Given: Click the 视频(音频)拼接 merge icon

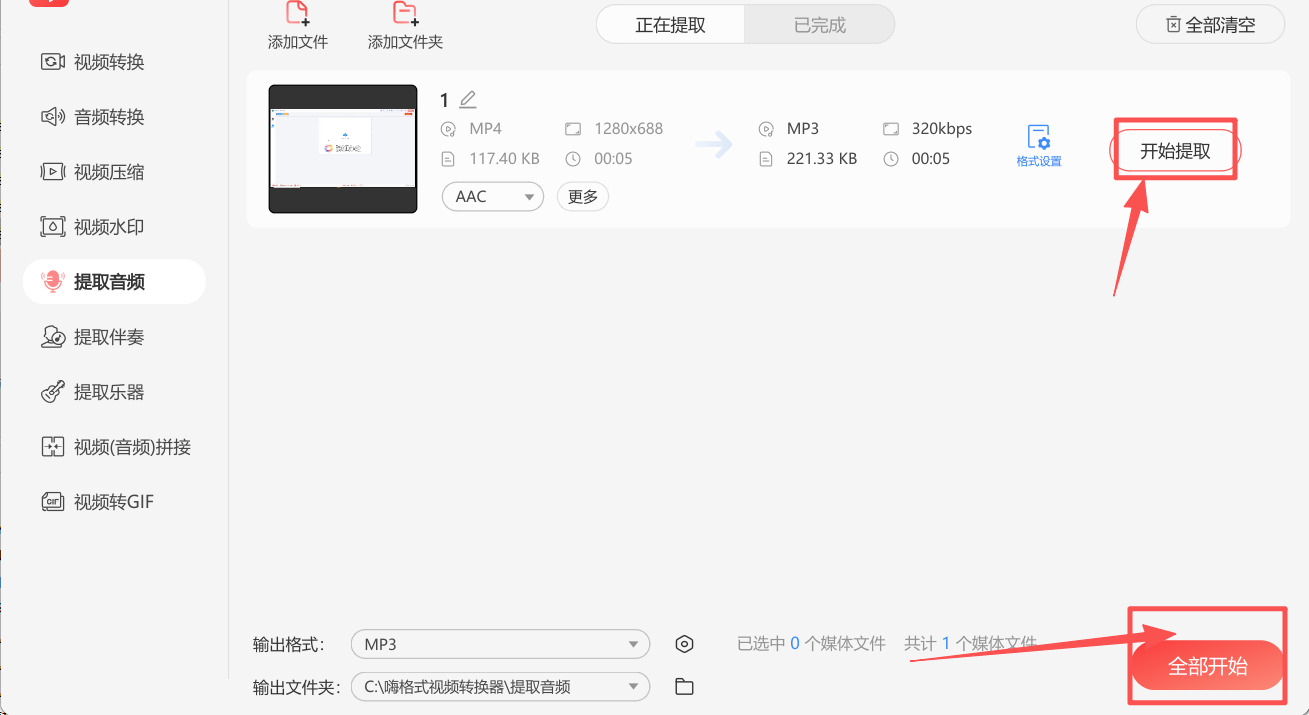Looking at the screenshot, I should [x=53, y=447].
